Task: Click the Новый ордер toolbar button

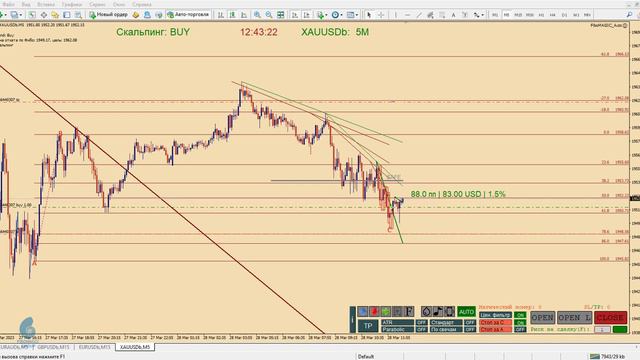Action: [109, 15]
